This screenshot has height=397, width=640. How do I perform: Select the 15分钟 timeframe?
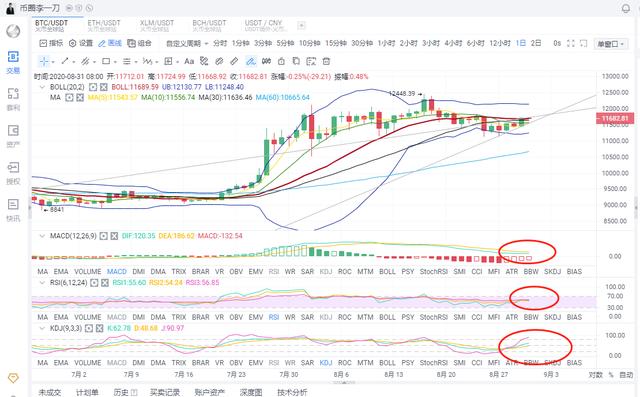(x=336, y=43)
